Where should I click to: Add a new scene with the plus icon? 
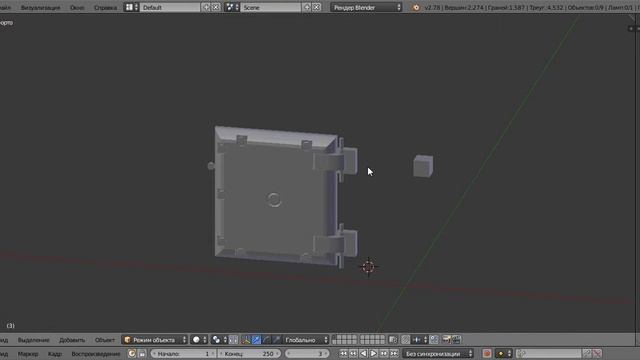[x=307, y=7]
